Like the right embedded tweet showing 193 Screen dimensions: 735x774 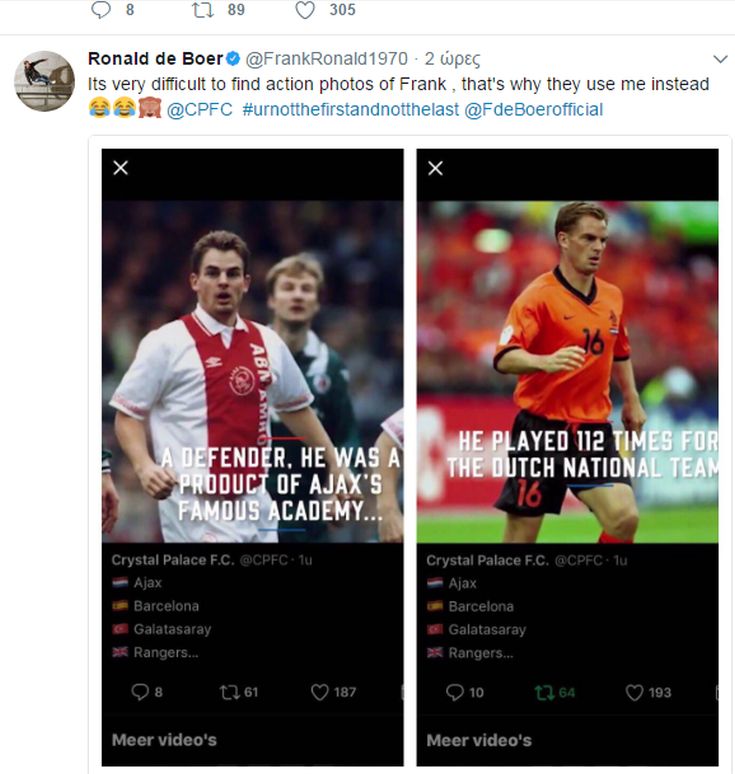pos(635,692)
